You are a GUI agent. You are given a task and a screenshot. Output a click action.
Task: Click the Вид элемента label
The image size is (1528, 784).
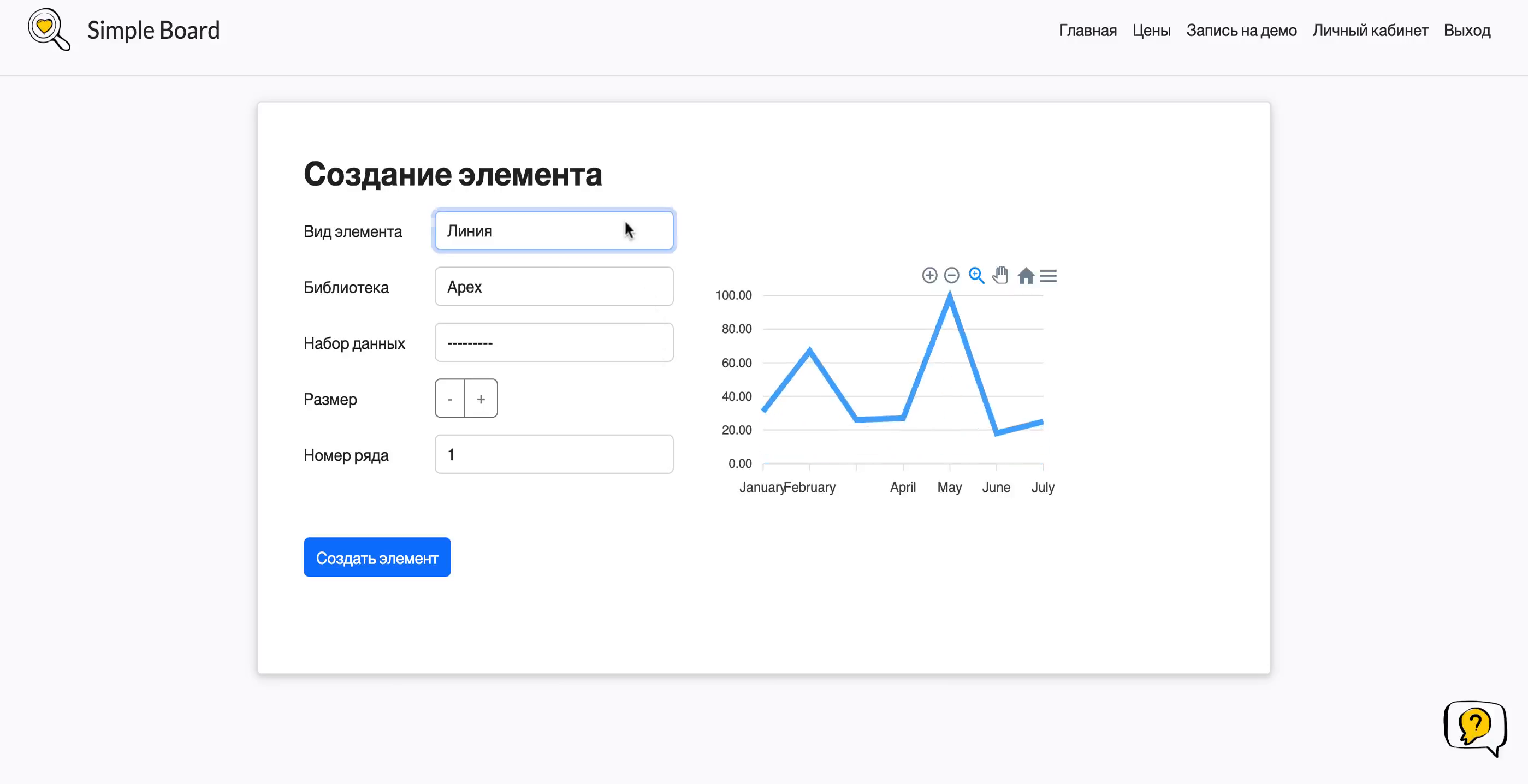tap(353, 231)
